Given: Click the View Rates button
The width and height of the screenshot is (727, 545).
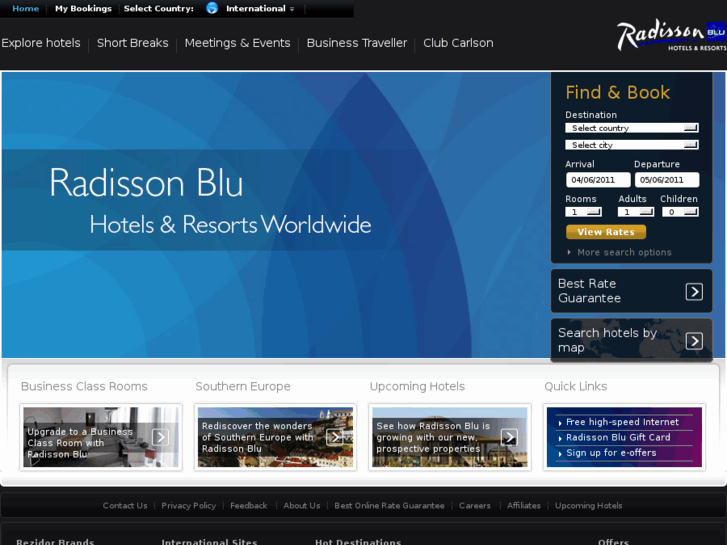Looking at the screenshot, I should tap(606, 232).
